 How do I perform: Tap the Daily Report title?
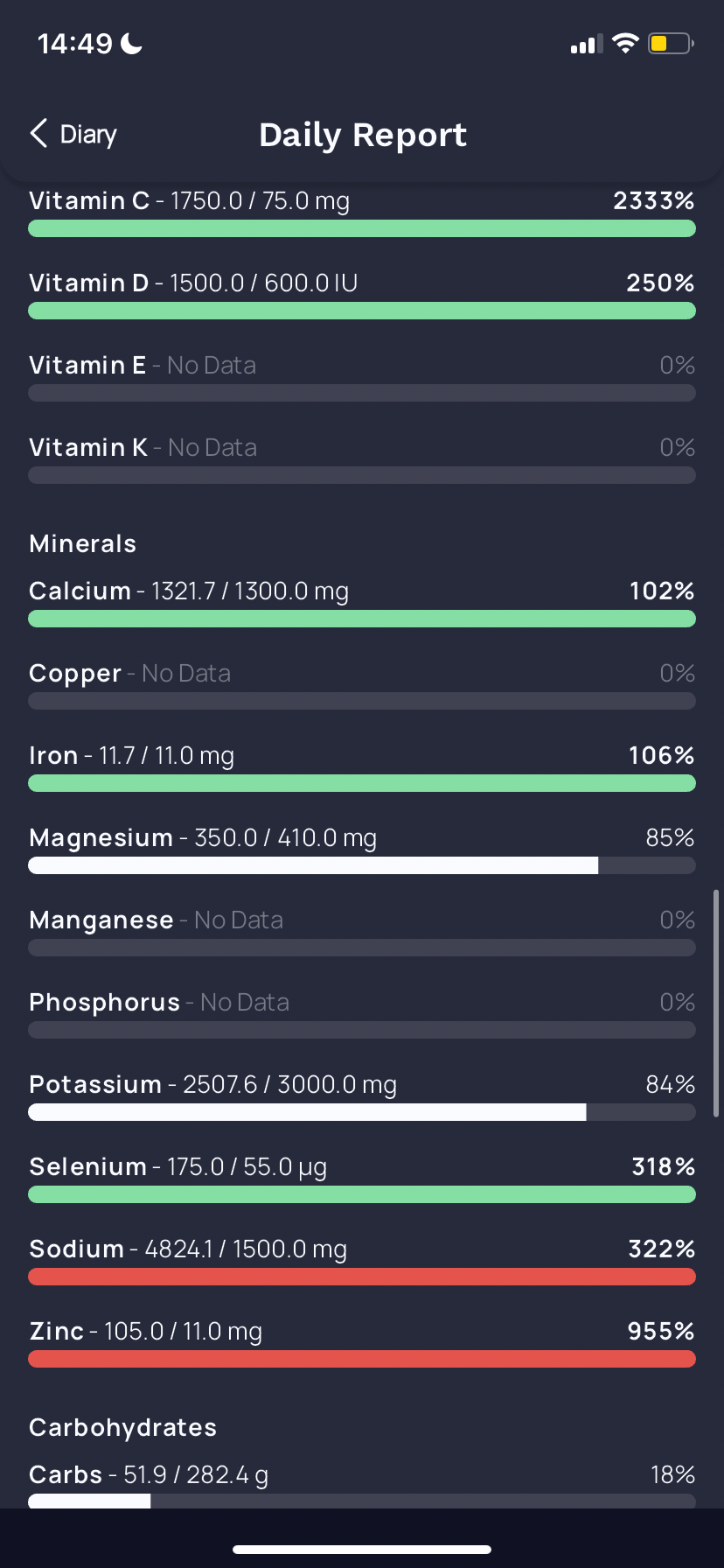(x=363, y=135)
